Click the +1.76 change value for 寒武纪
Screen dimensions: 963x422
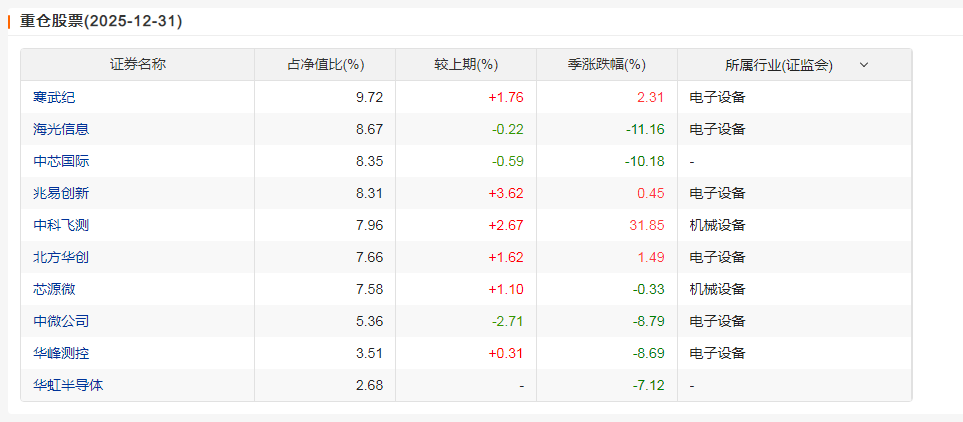506,97
